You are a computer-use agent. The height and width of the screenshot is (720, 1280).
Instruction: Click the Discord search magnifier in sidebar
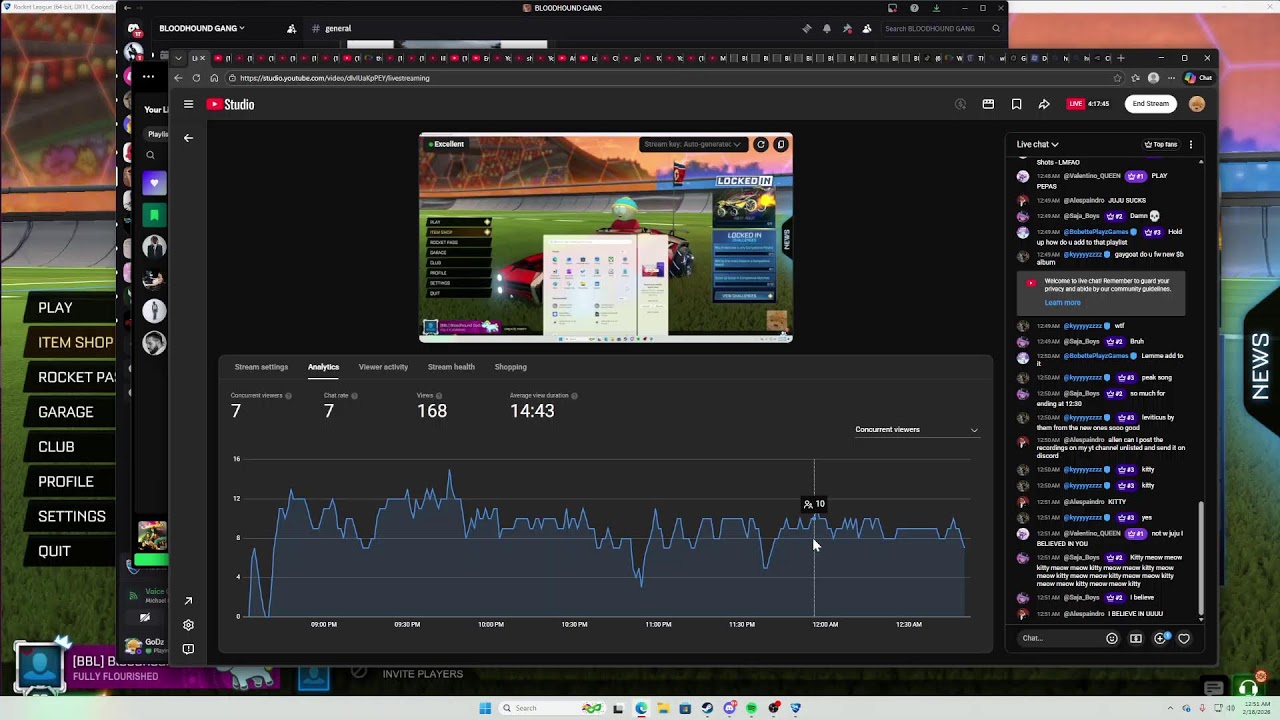click(x=150, y=155)
